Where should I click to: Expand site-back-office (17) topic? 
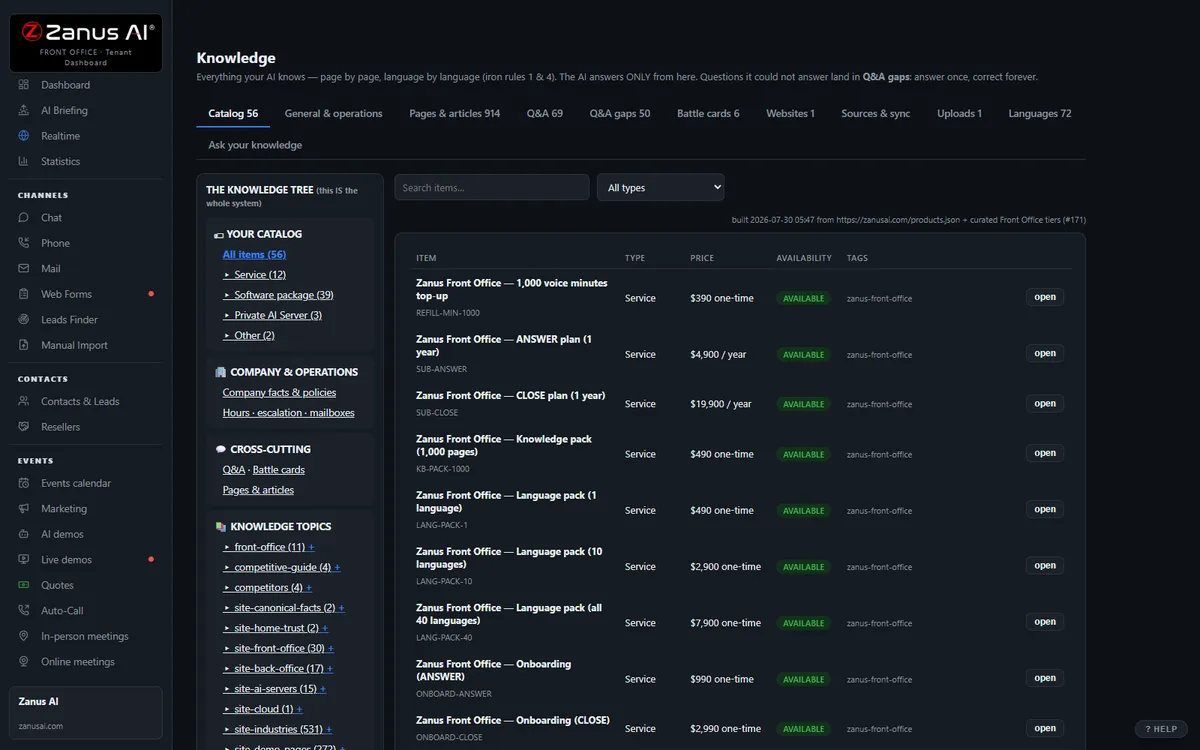tap(273, 668)
